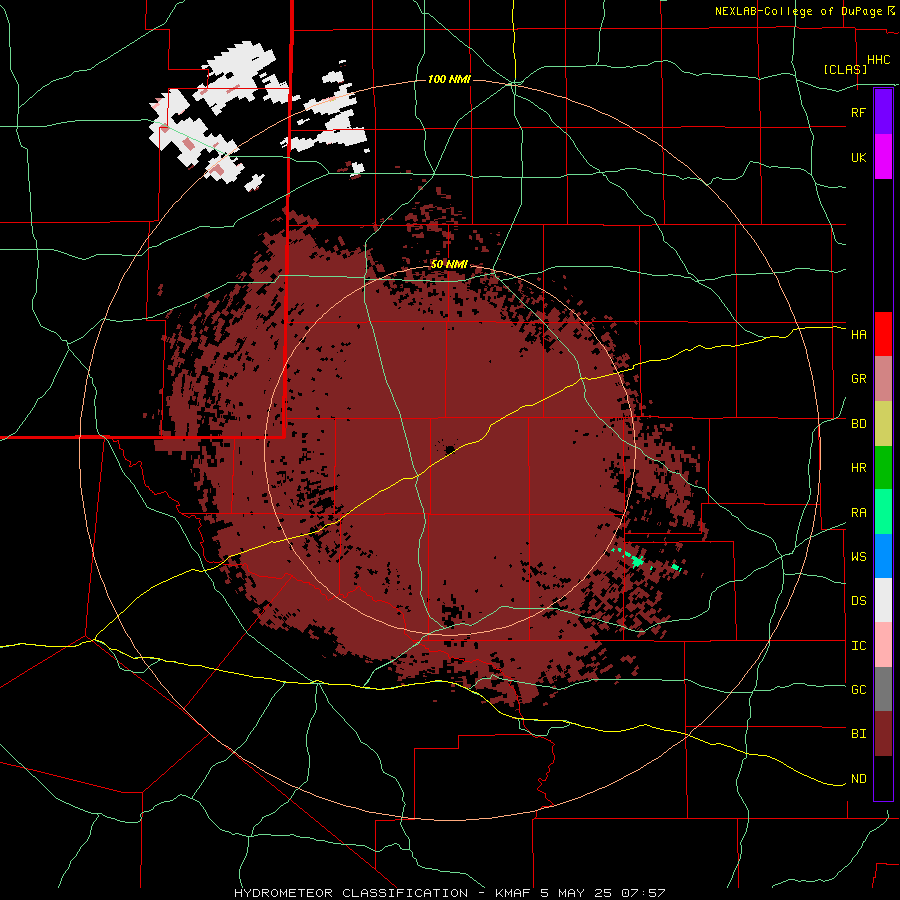This screenshot has height=900, width=900.
Task: Click the RF legend label
Action: 858,112
